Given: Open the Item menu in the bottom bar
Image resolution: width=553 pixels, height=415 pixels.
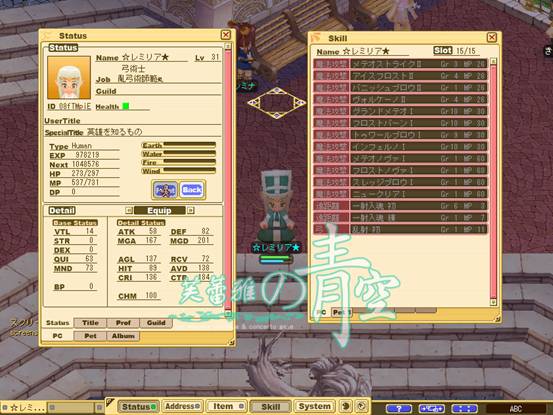Looking at the screenshot, I should [226, 407].
